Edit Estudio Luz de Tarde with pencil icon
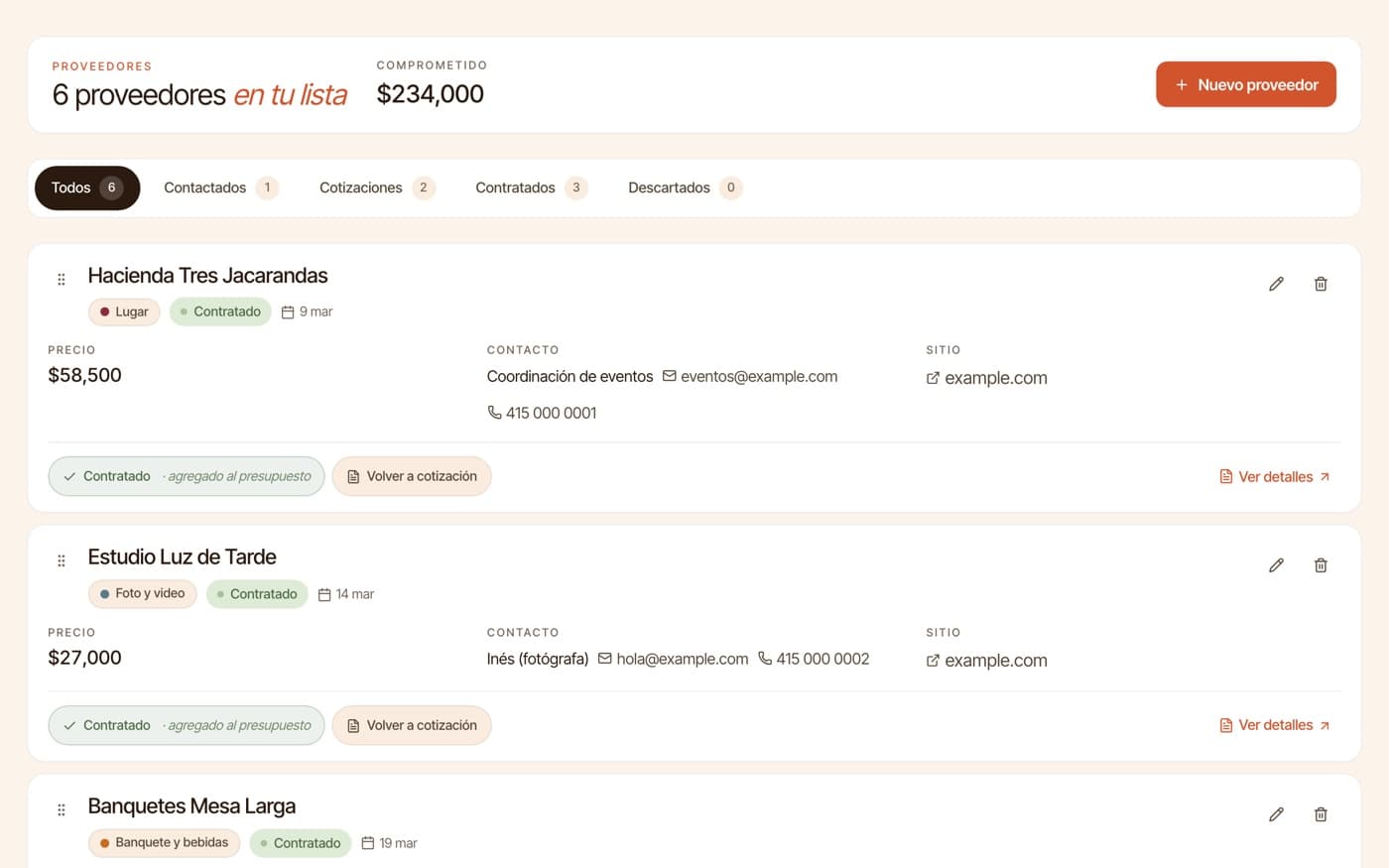 pos(1276,565)
